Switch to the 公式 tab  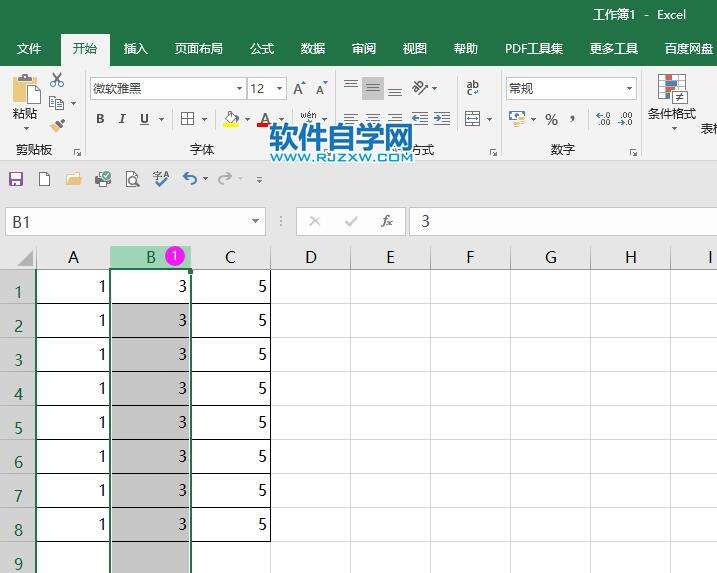coord(262,48)
